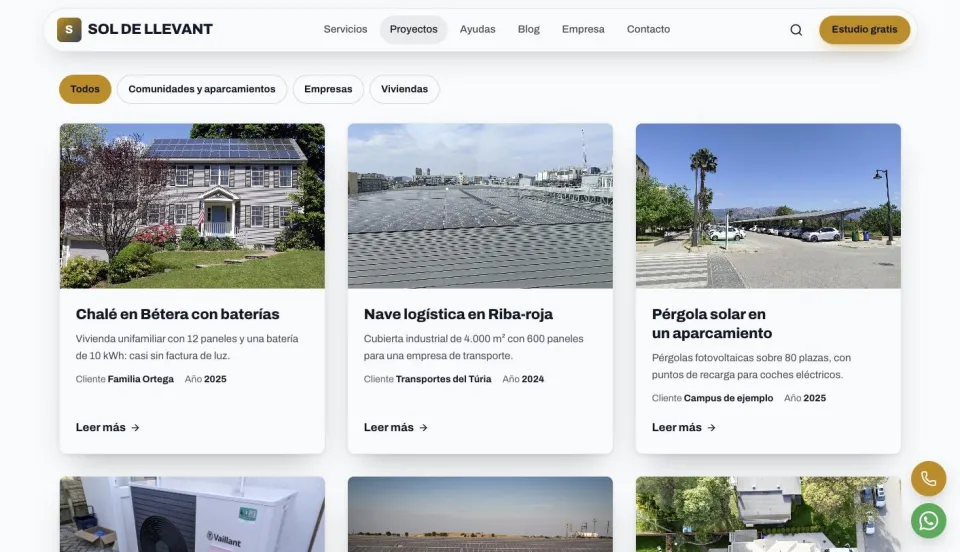
Task: Open the industrial roof panels photo
Action: pyautogui.click(x=480, y=206)
